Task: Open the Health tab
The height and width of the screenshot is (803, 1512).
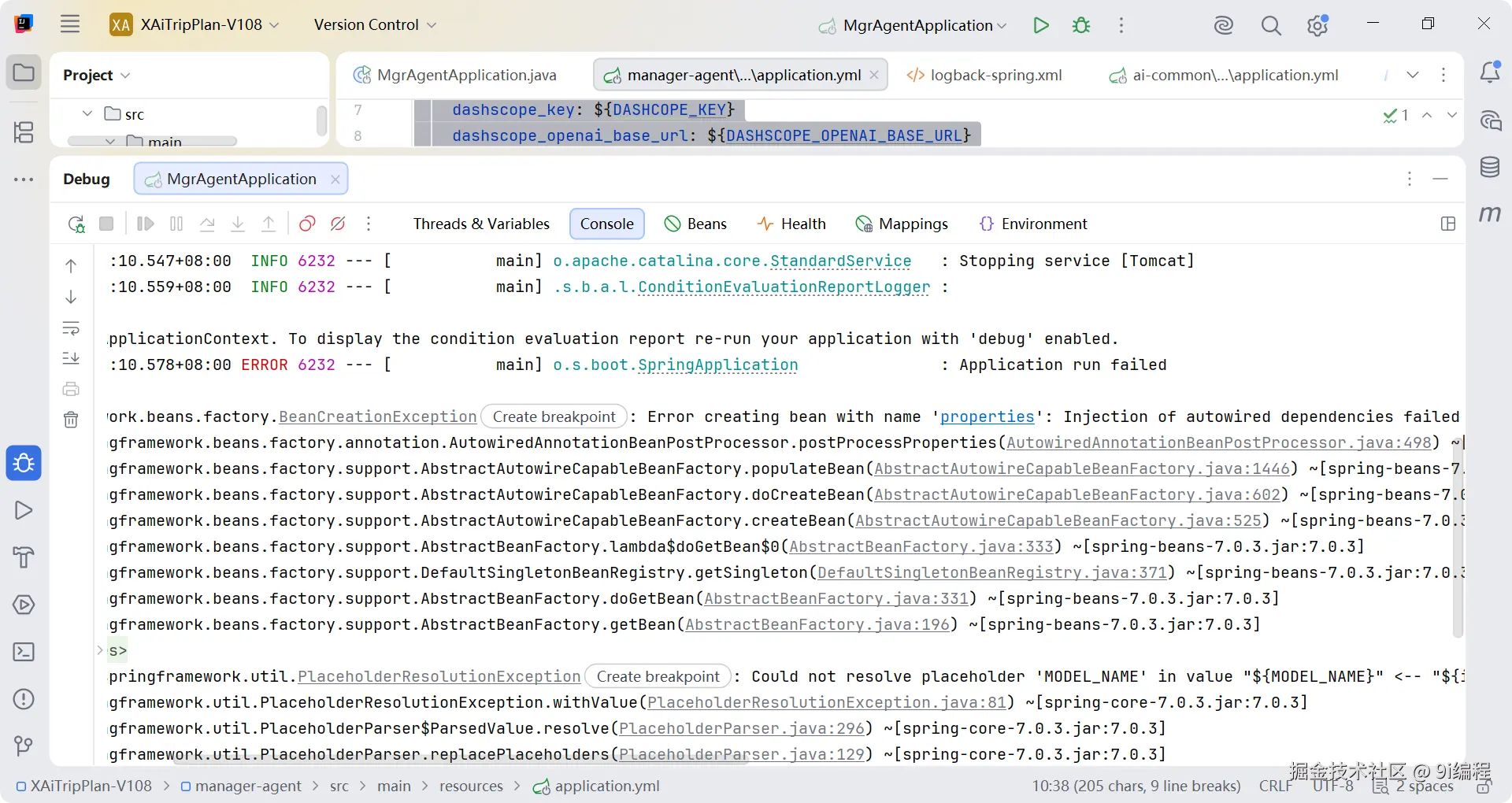Action: [791, 224]
